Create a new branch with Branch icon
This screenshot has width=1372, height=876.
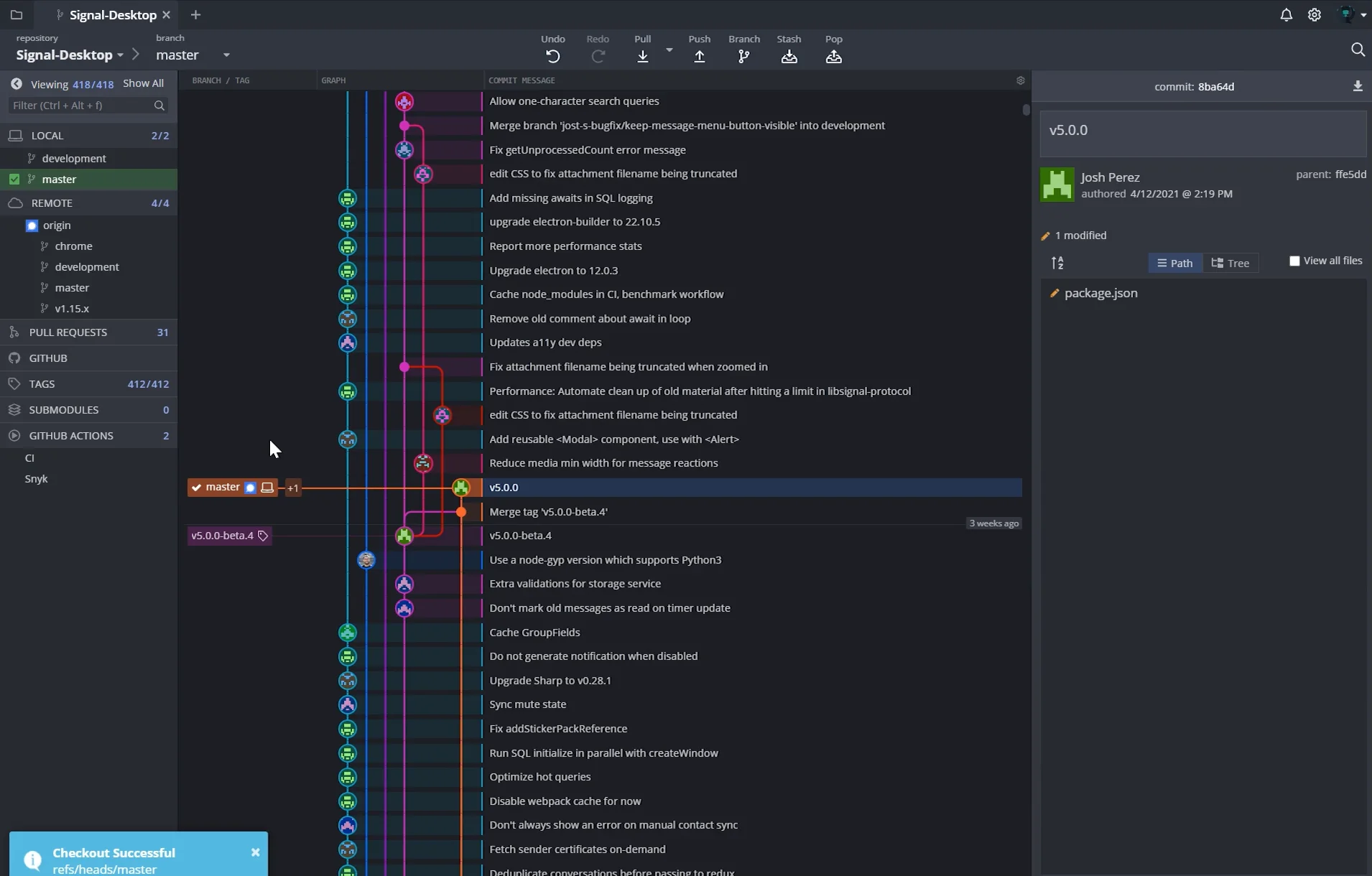point(743,56)
